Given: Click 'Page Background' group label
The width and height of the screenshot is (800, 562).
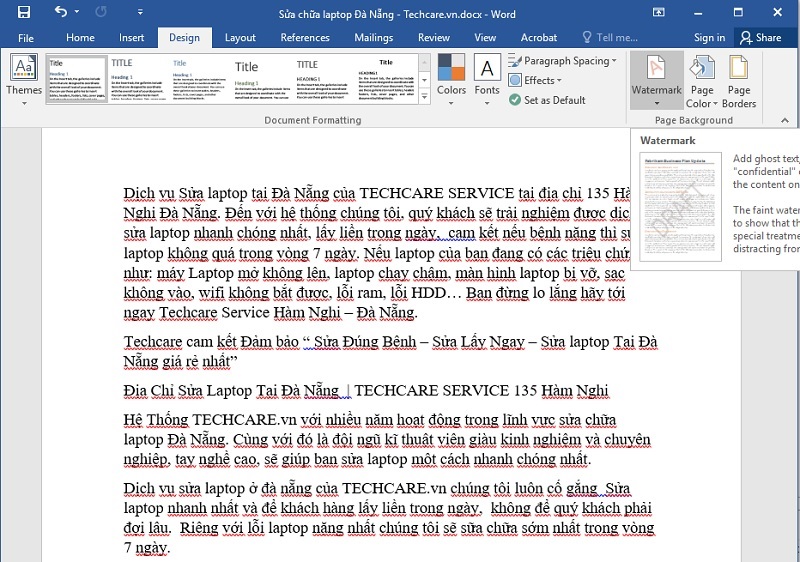Looking at the screenshot, I should point(694,120).
